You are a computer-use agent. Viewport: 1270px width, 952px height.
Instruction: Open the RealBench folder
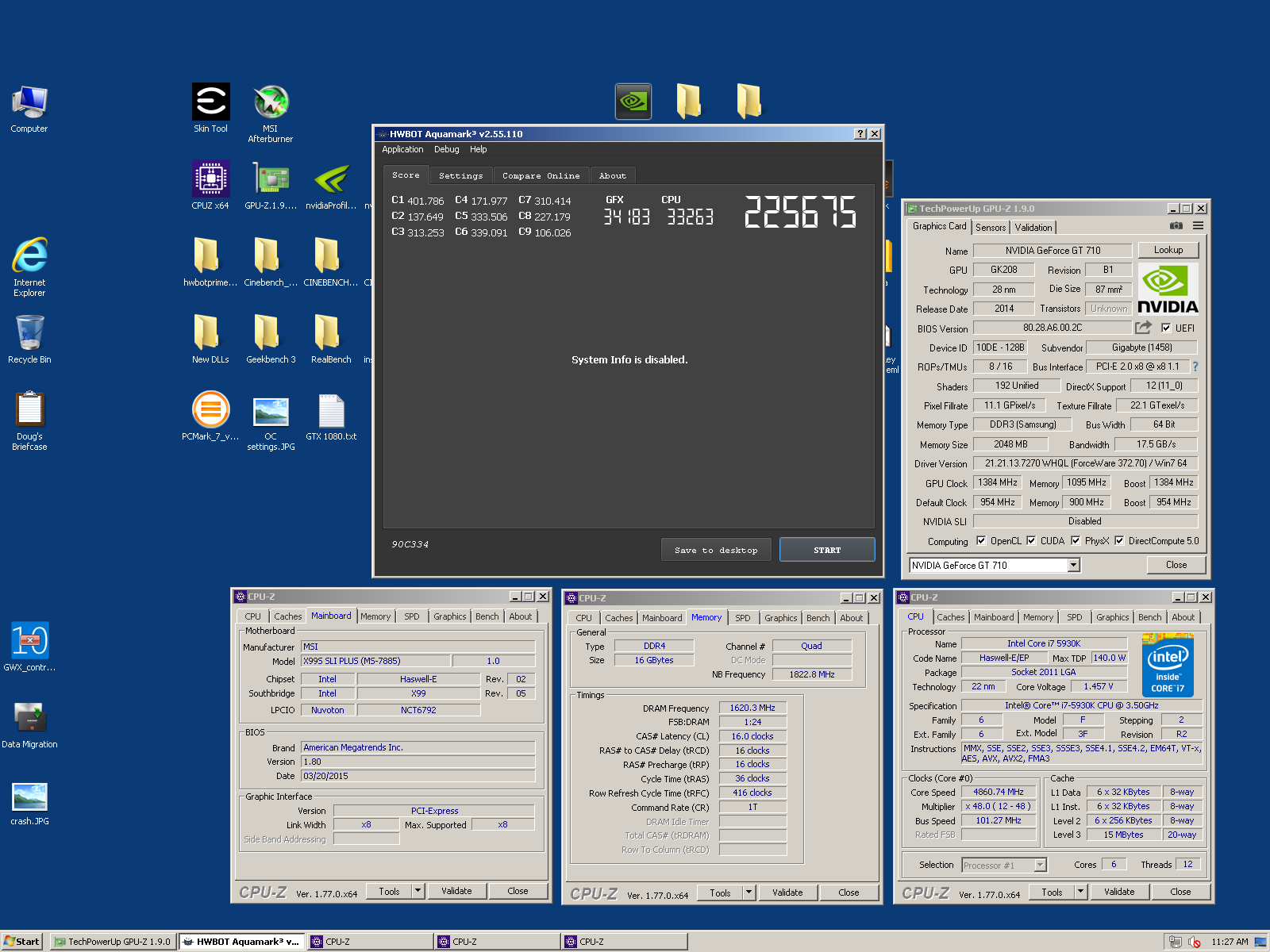coord(331,339)
